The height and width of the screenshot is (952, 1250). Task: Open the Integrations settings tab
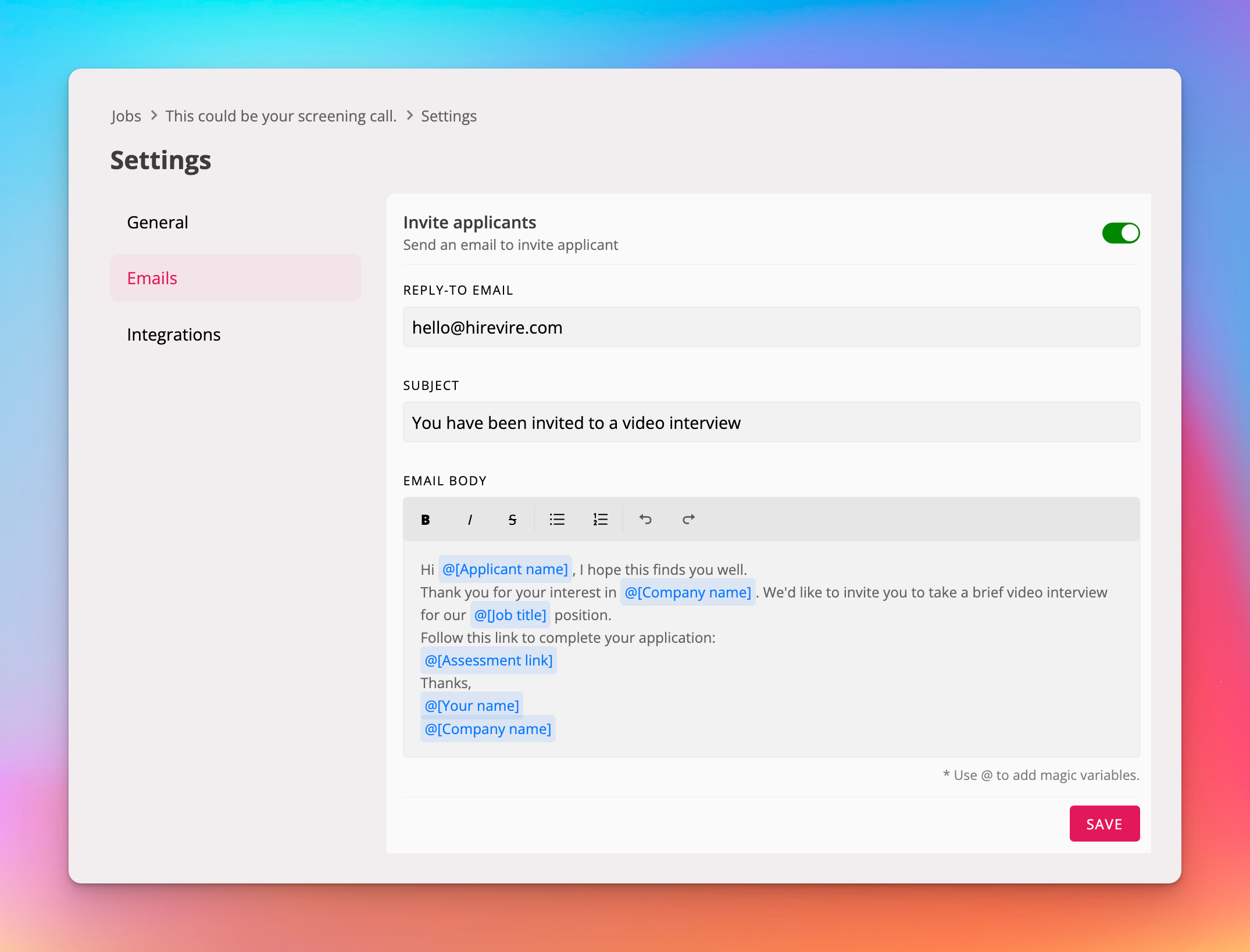[174, 335]
